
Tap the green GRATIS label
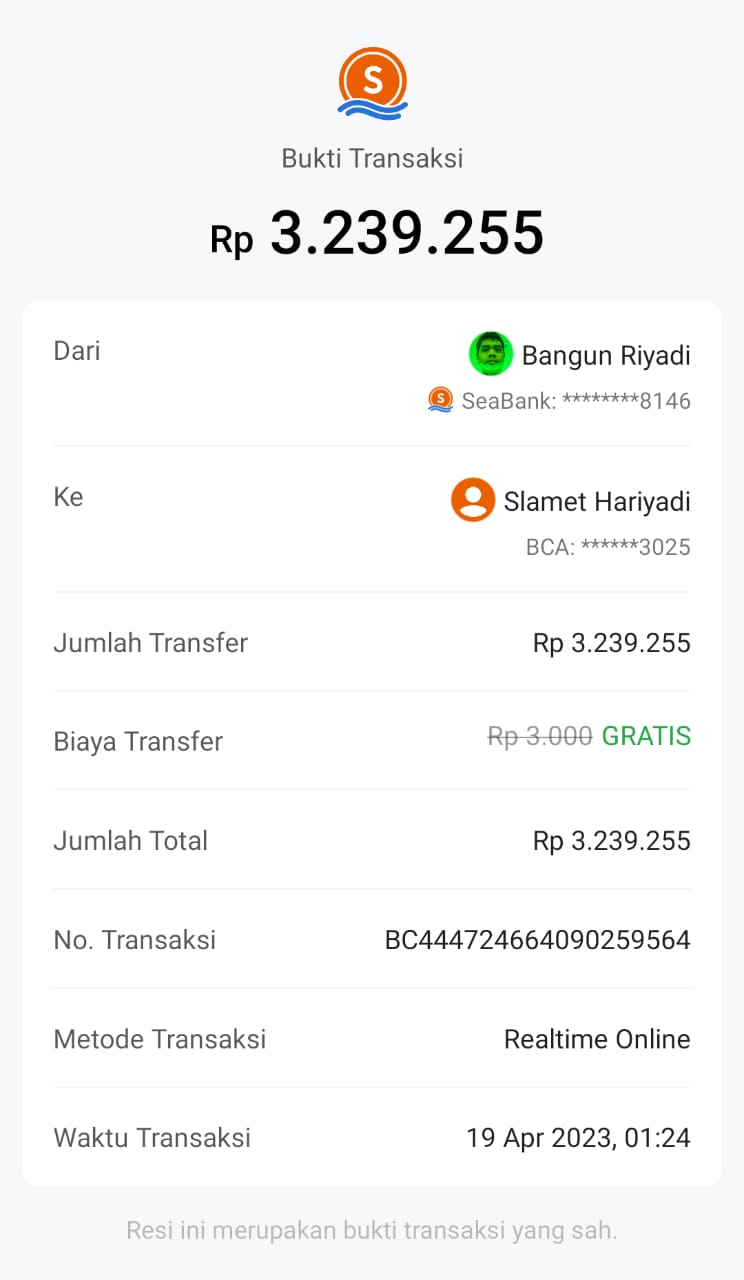pyautogui.click(x=646, y=736)
